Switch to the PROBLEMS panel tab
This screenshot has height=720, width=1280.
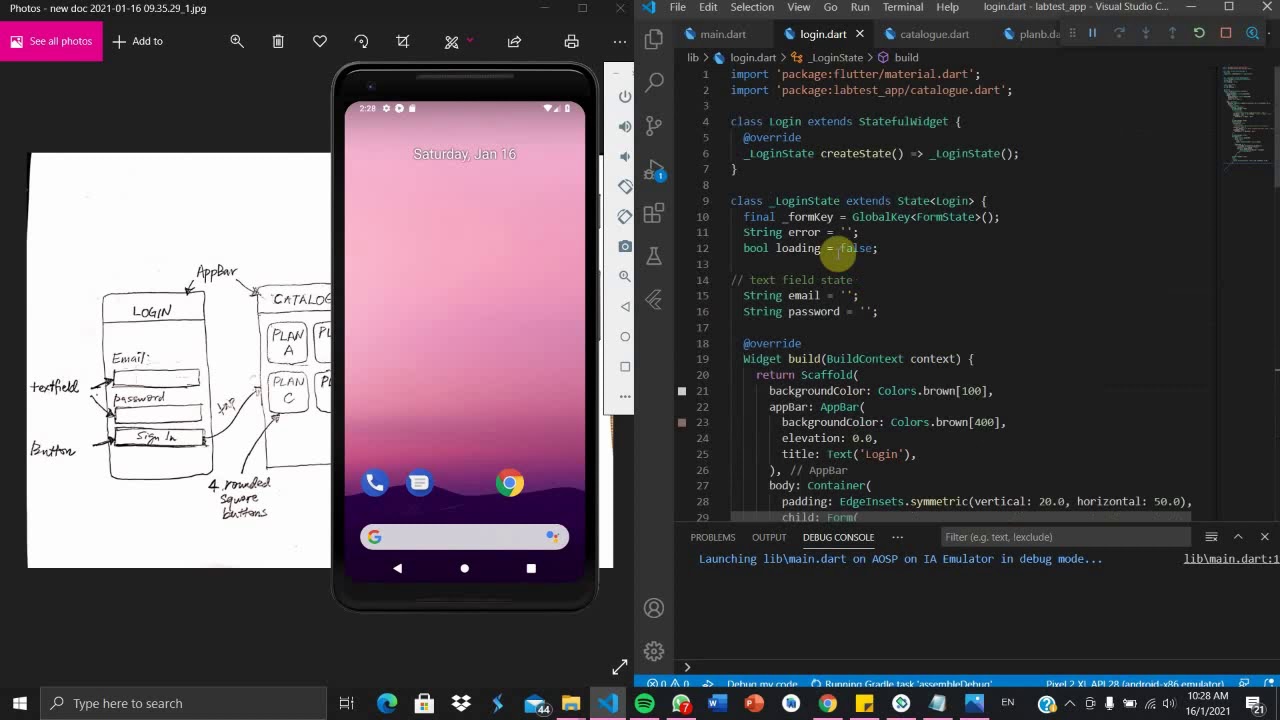tap(713, 537)
